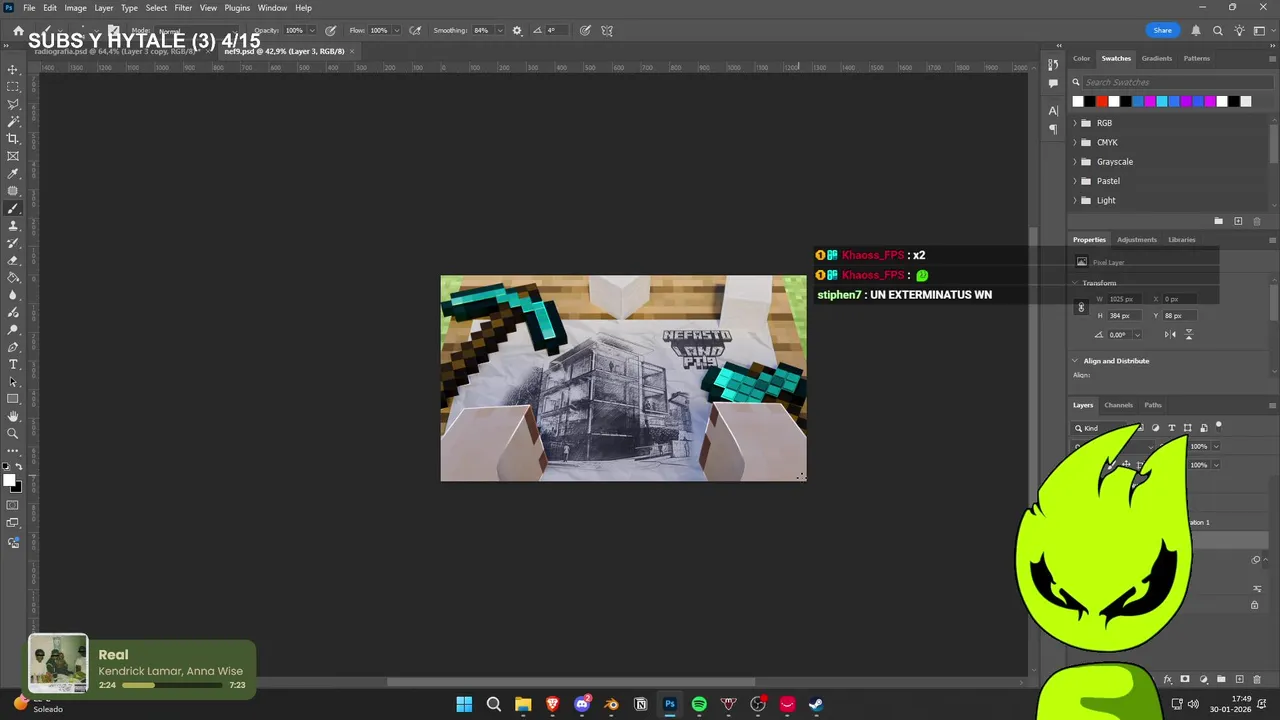This screenshot has width=1280, height=720.
Task: Select the Eraser tool
Action: point(13,260)
